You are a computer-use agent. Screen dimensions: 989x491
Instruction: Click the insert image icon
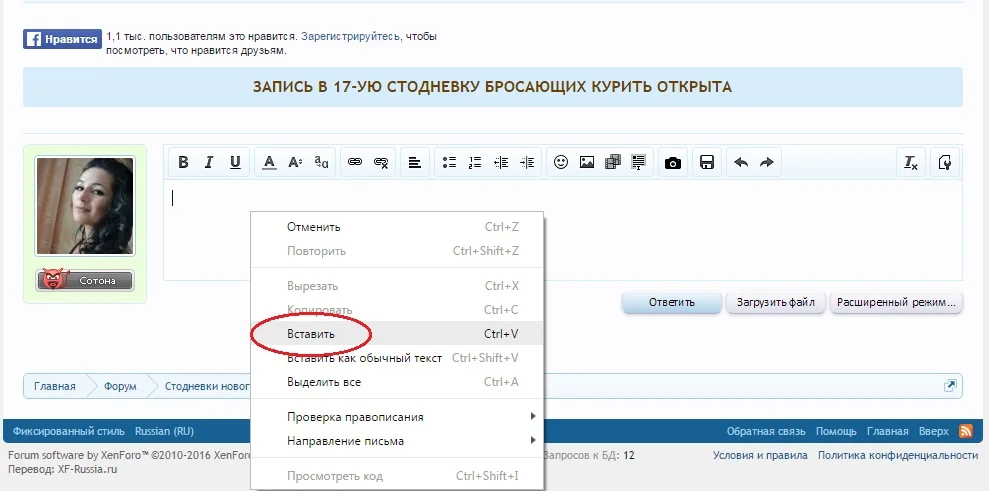point(587,162)
